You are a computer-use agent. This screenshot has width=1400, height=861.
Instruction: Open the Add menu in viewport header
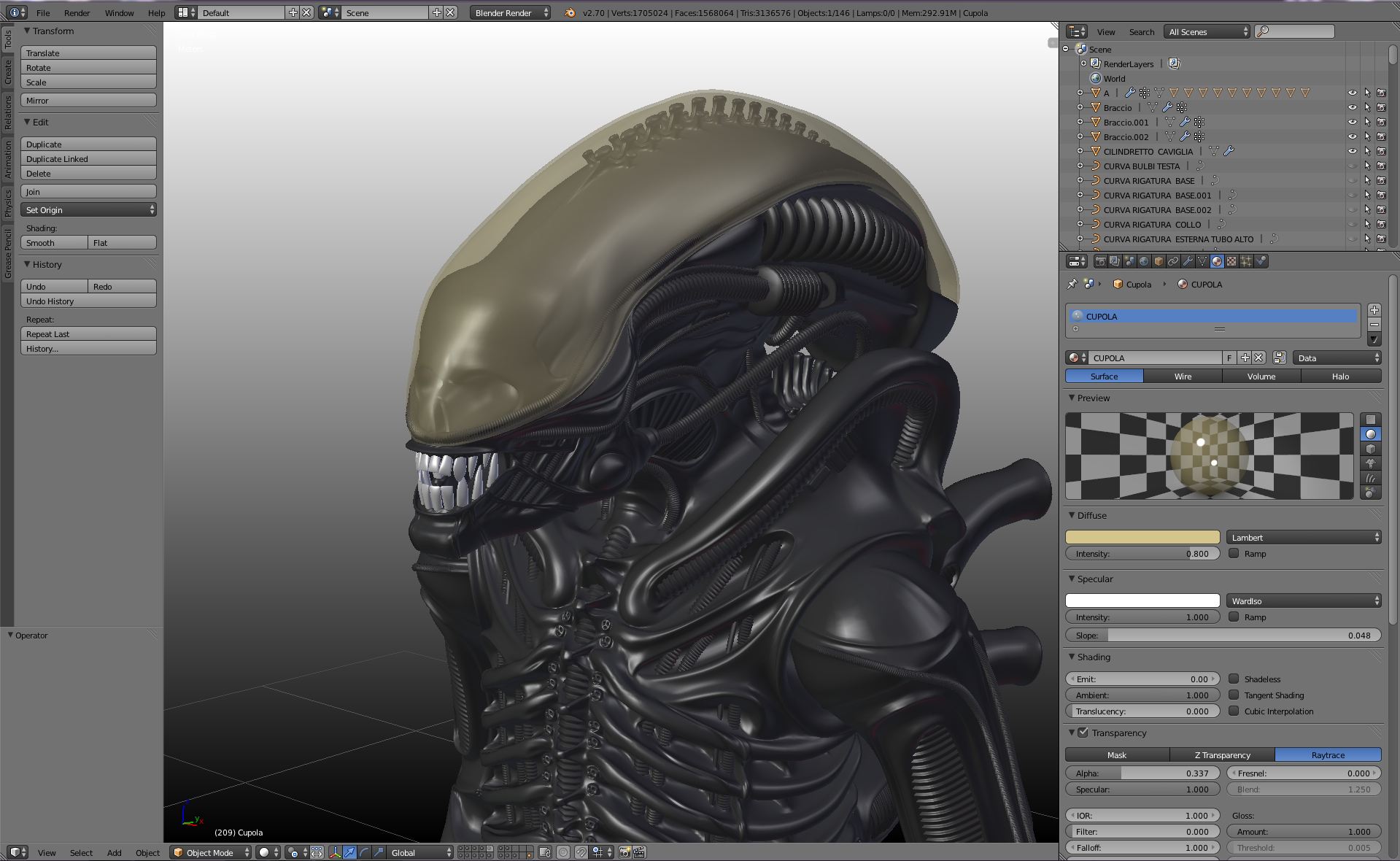(x=114, y=852)
